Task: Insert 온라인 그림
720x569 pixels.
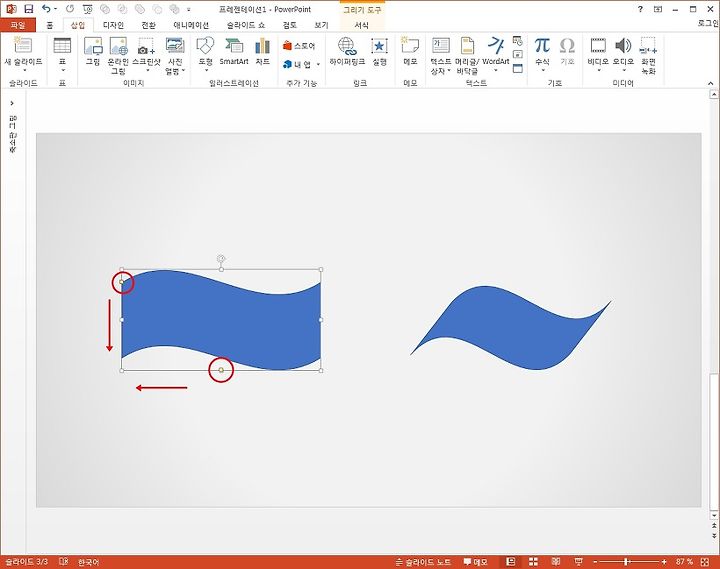Action: [x=118, y=55]
